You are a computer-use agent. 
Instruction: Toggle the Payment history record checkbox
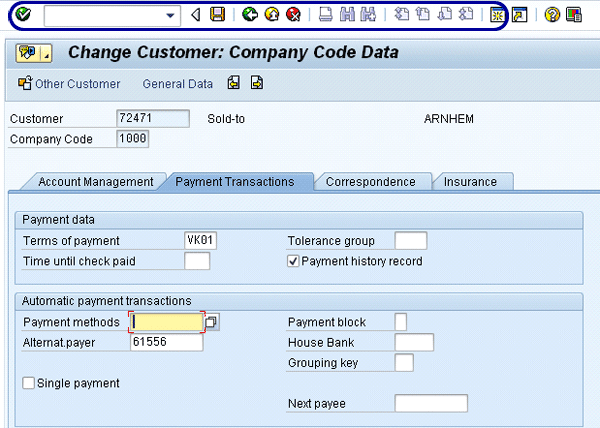[294, 261]
